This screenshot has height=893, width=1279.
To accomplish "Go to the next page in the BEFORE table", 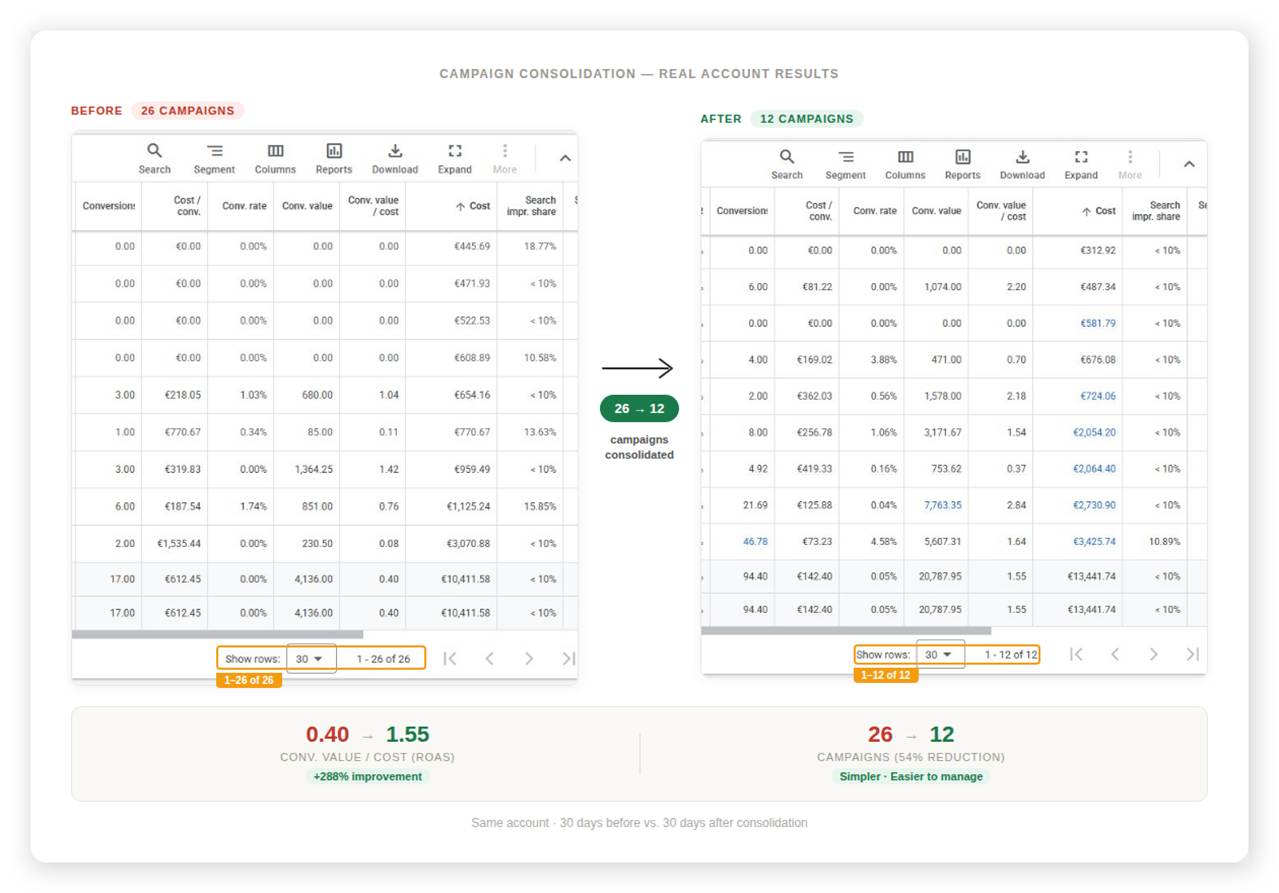I will click(x=528, y=657).
